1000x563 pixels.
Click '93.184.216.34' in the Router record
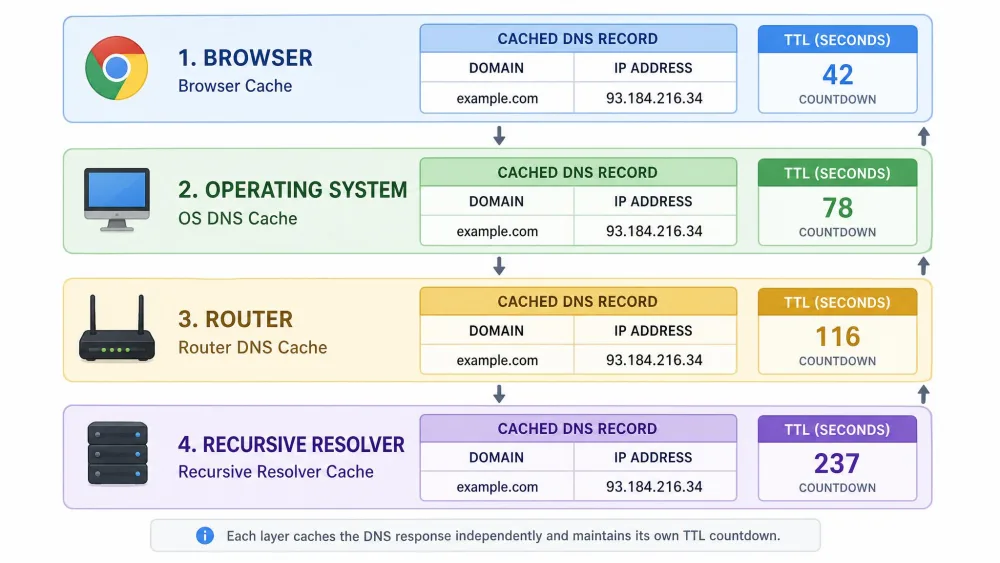pyautogui.click(x=654, y=360)
